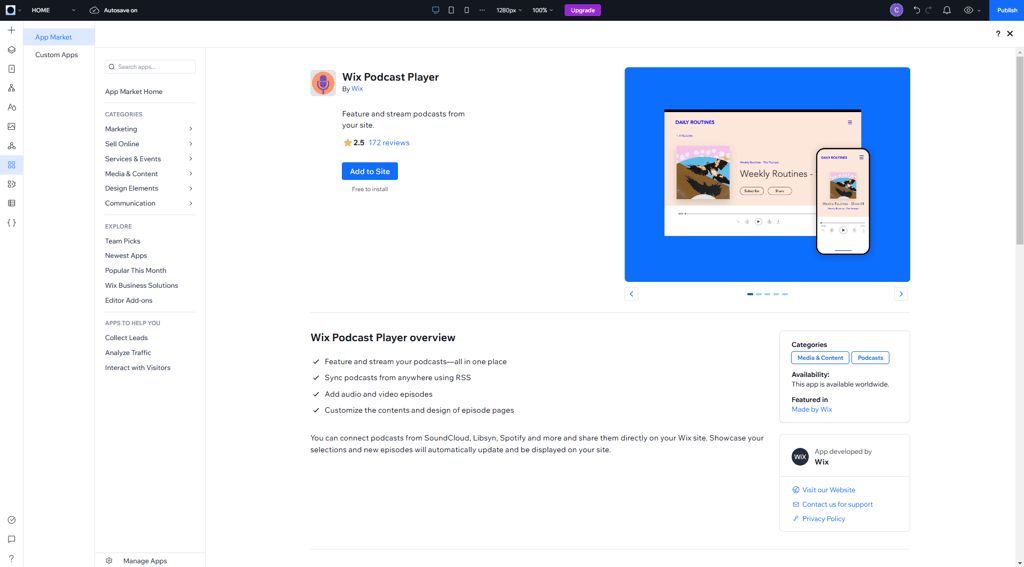Click Contact us for support link

pos(837,504)
